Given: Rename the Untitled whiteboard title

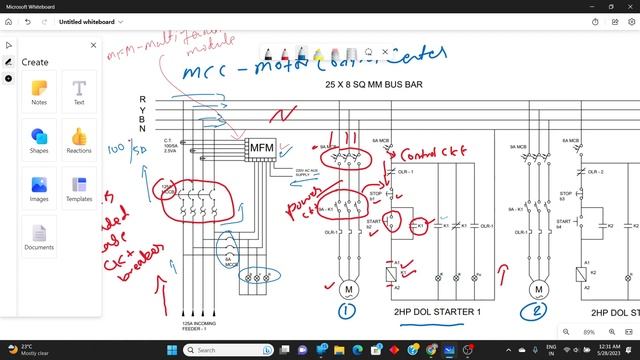Looking at the screenshot, I should tap(87, 22).
